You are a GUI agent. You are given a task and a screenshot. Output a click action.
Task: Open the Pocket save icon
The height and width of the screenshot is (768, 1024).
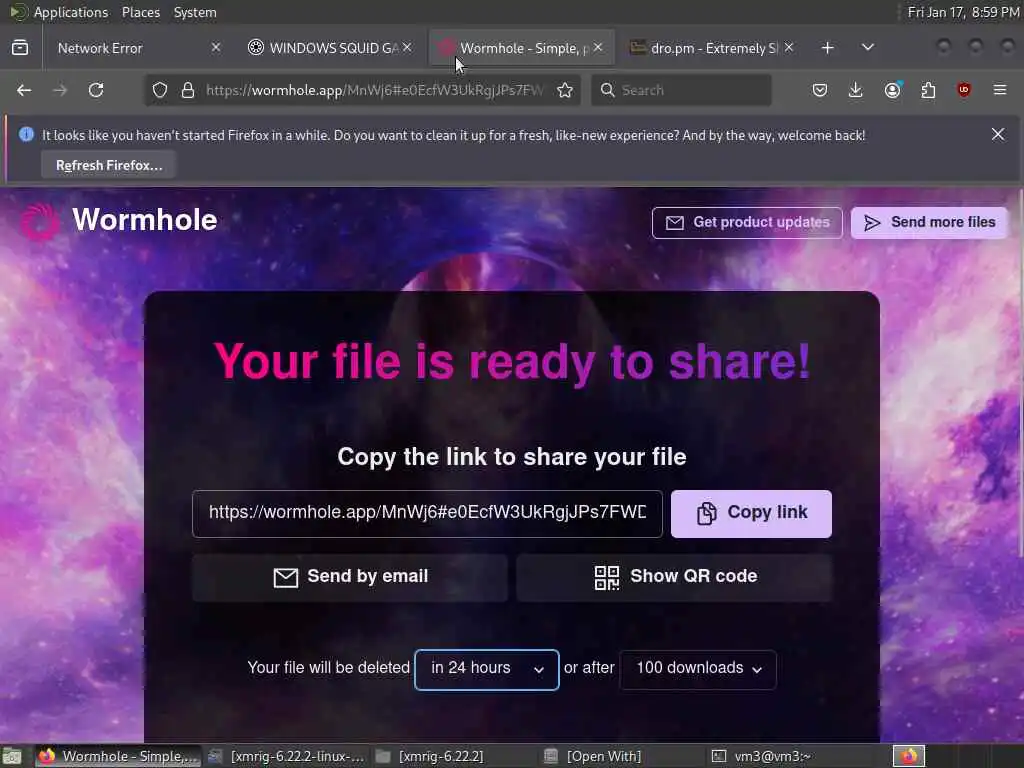coord(820,90)
